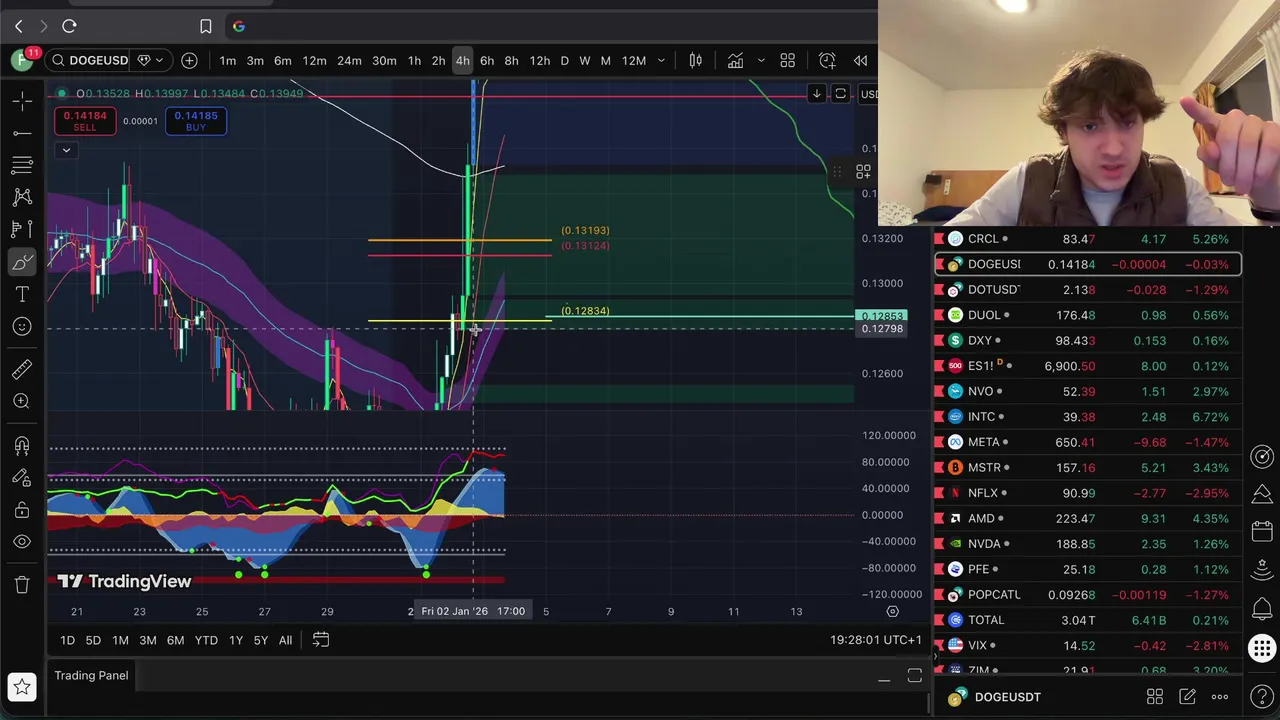Select the text annotation tool
1280x720 pixels.
pos(22,294)
